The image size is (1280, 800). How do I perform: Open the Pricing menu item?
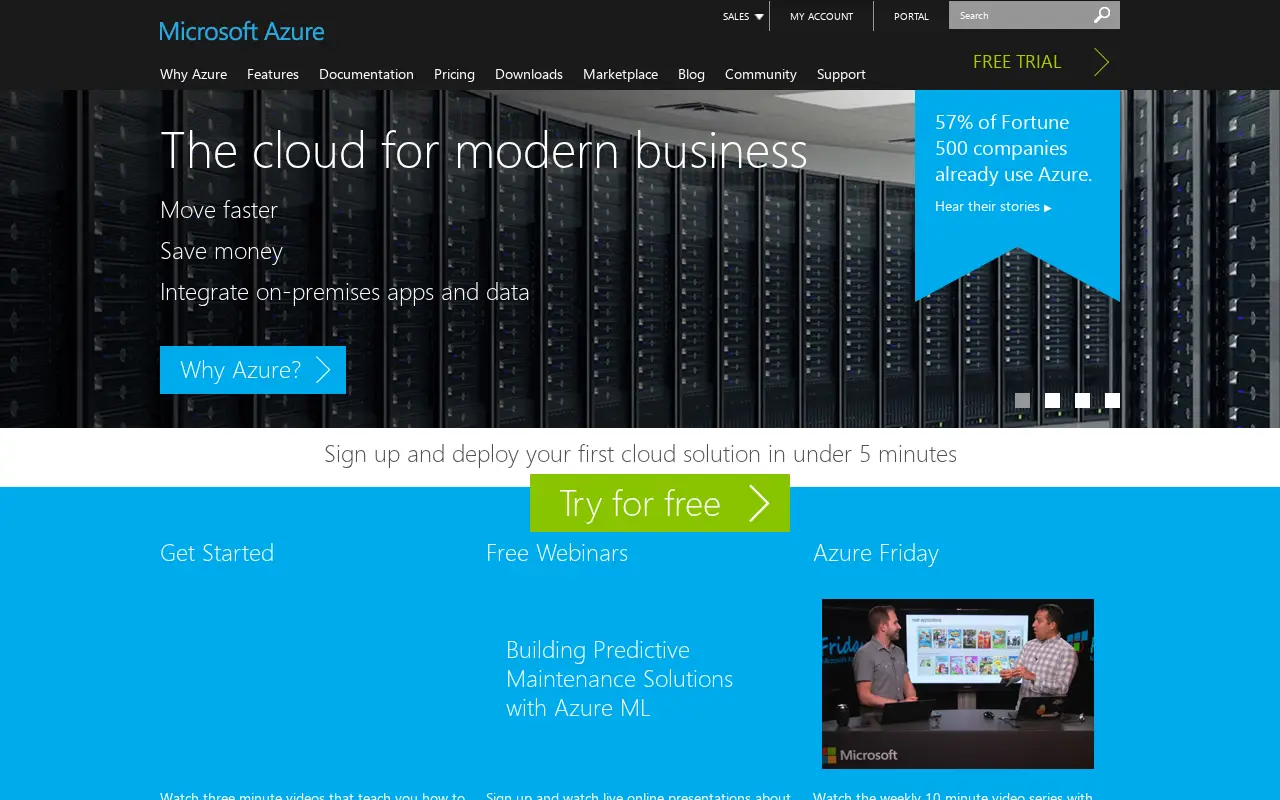coord(454,74)
